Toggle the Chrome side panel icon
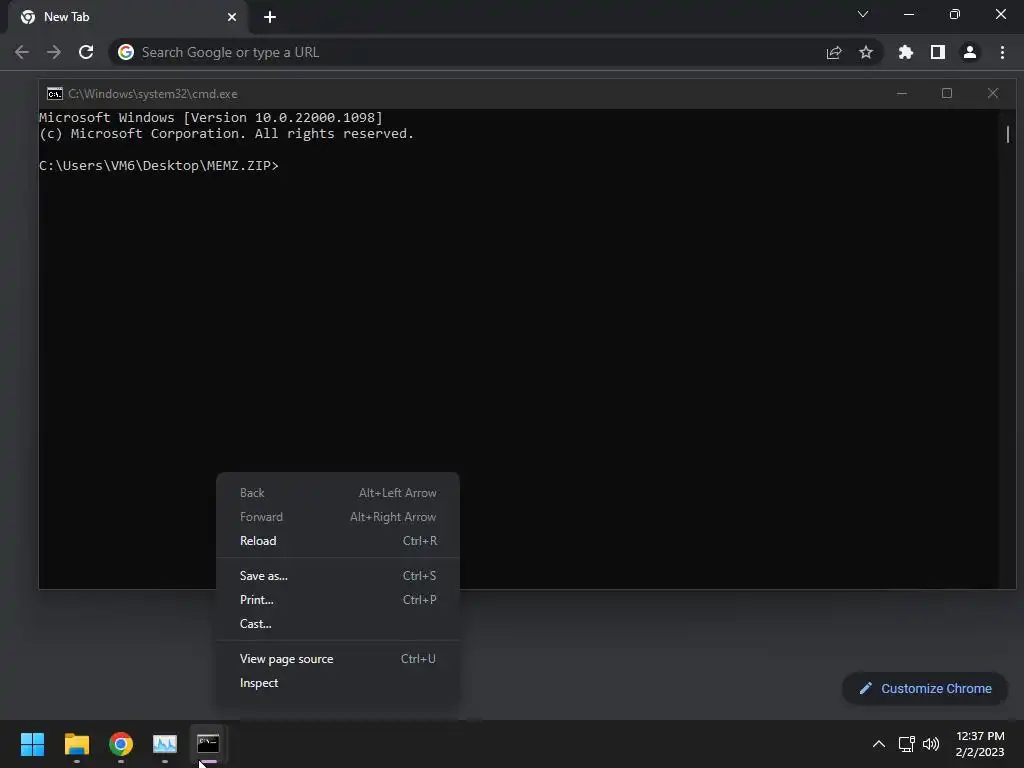1024x768 pixels. point(938,52)
